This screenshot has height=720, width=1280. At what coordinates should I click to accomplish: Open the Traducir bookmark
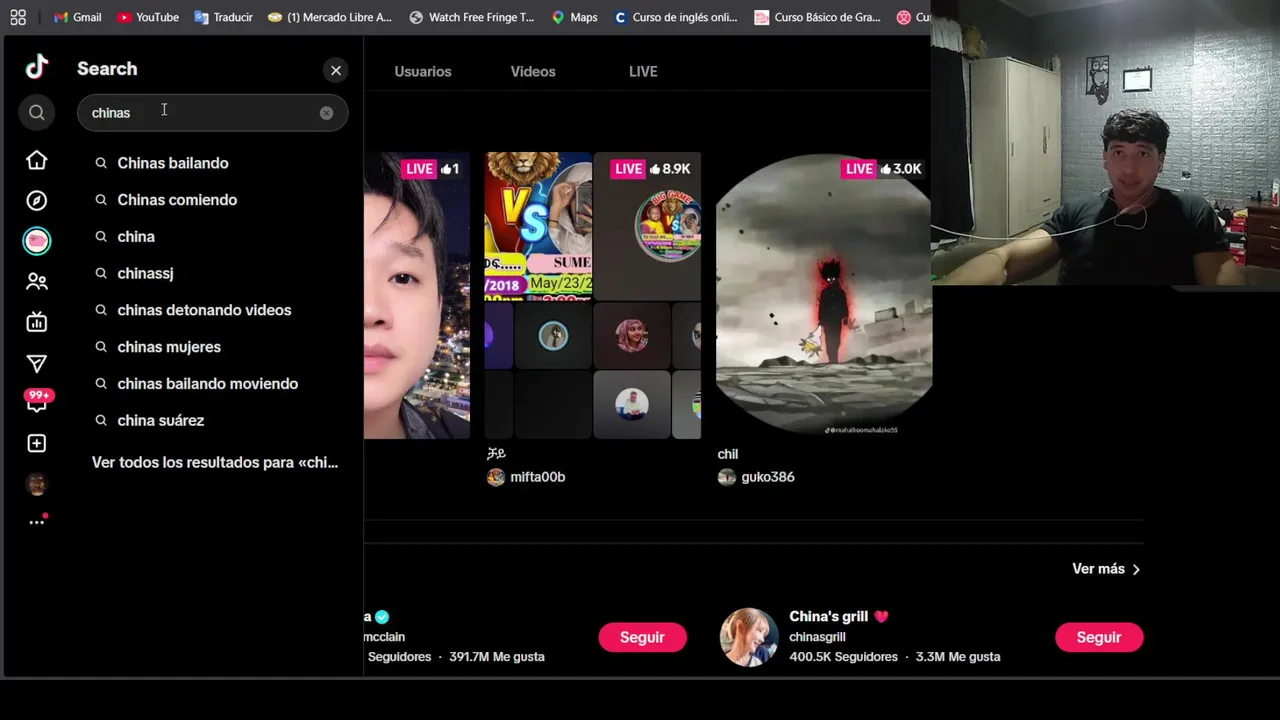[x=223, y=17]
